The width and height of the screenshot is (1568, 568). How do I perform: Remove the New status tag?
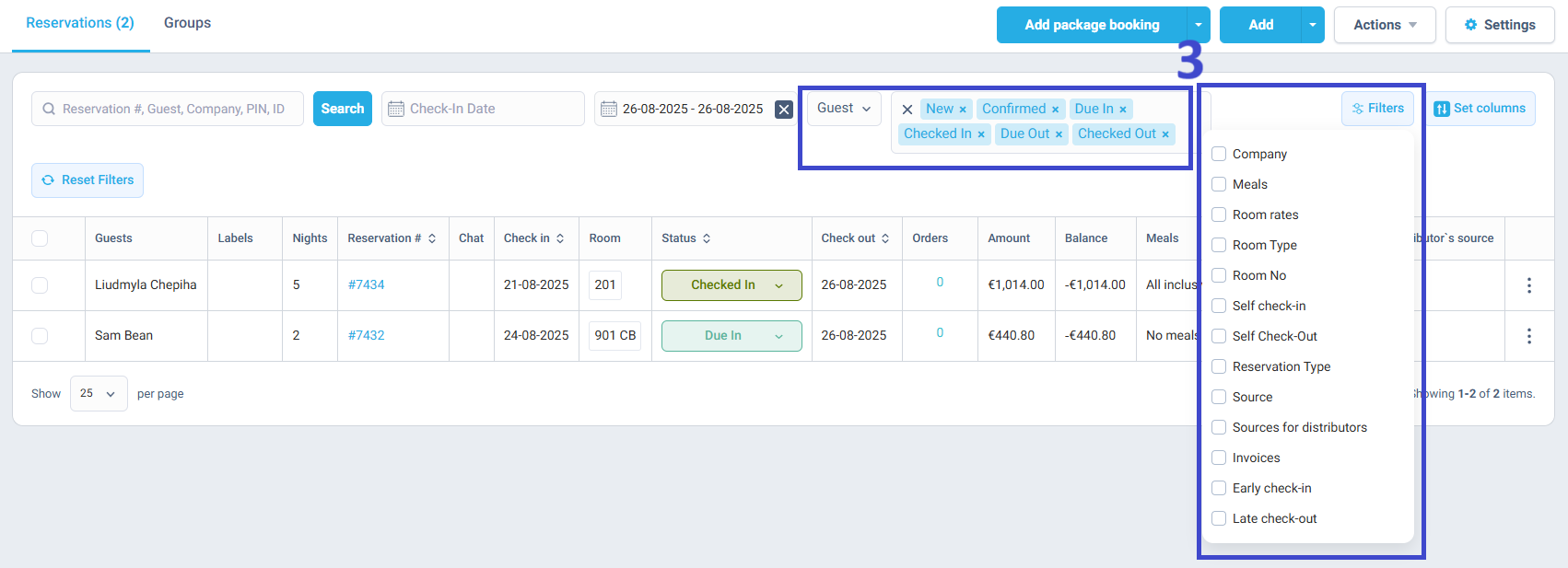pos(963,110)
